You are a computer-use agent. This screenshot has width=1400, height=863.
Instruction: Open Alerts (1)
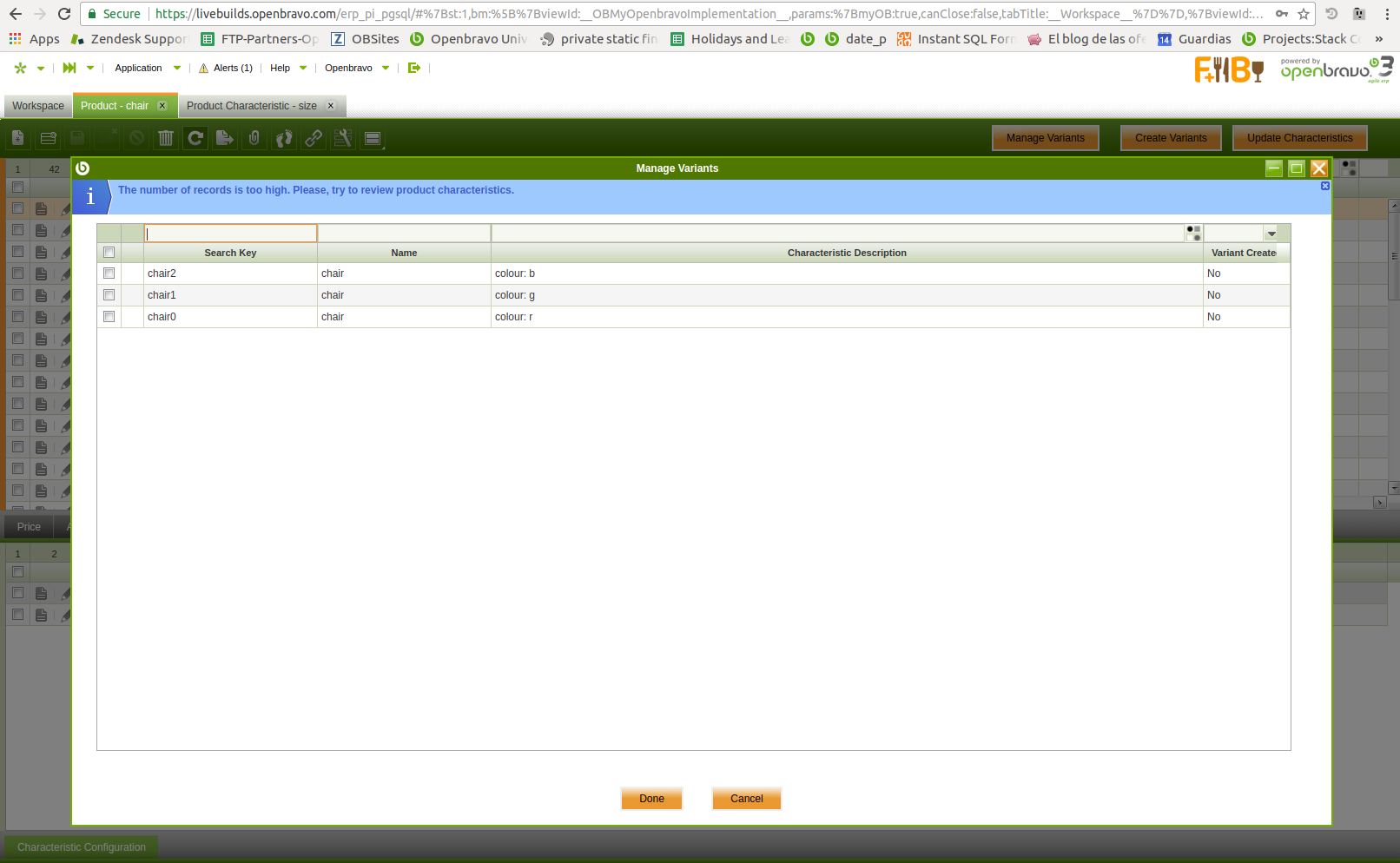pos(233,68)
